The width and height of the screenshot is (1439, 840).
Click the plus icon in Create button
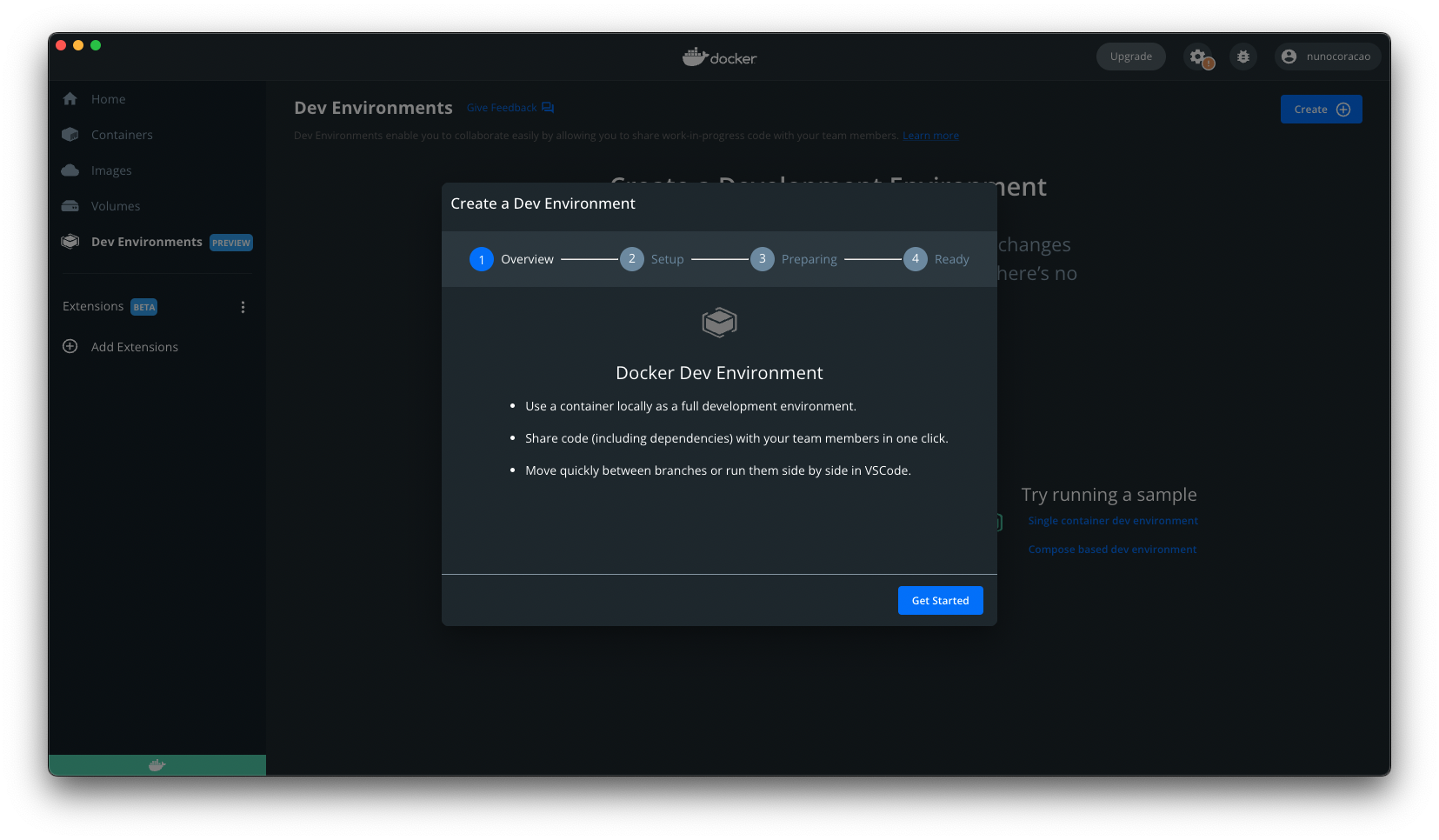point(1343,110)
